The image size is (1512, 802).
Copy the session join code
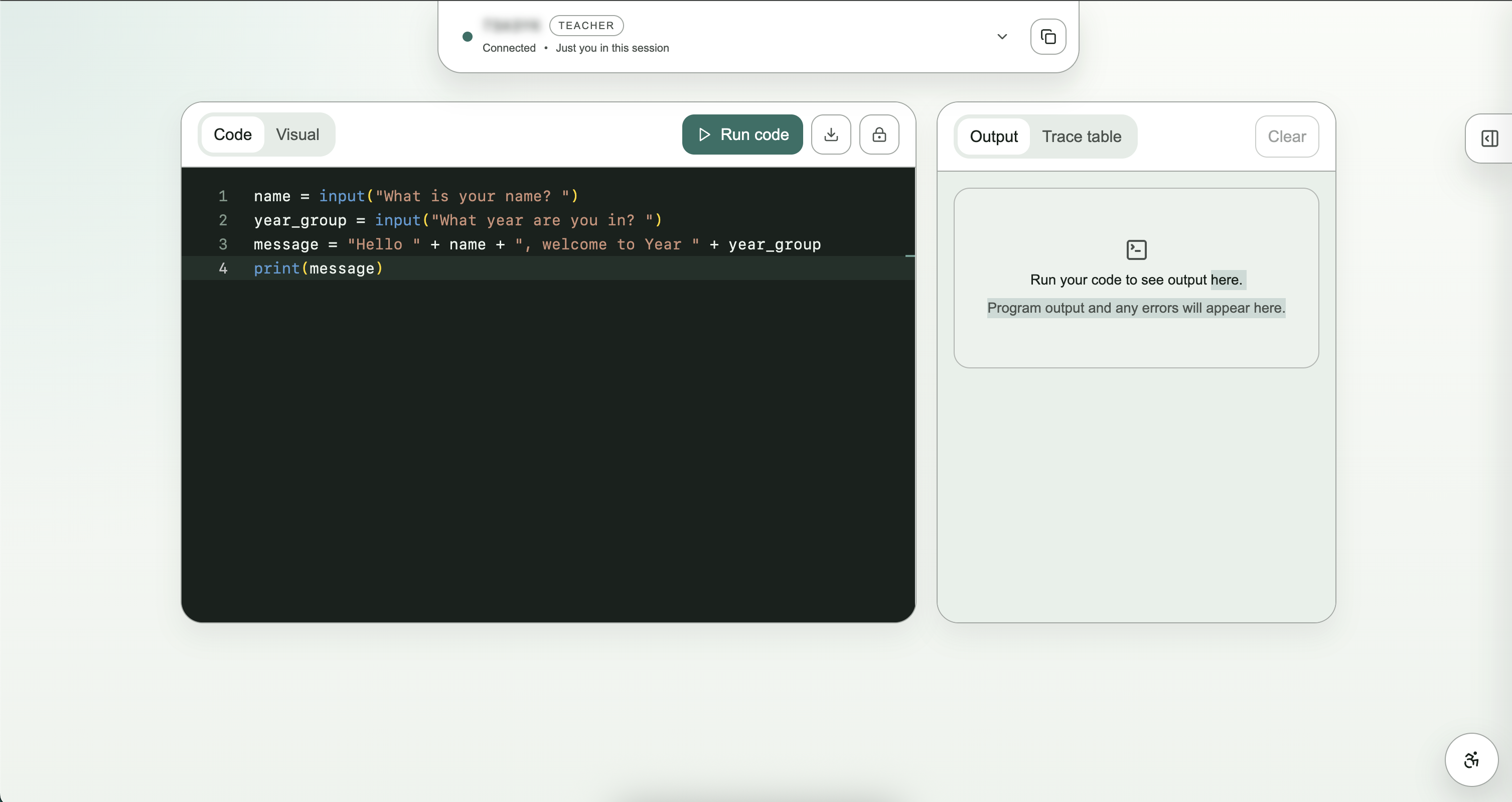[x=1048, y=37]
